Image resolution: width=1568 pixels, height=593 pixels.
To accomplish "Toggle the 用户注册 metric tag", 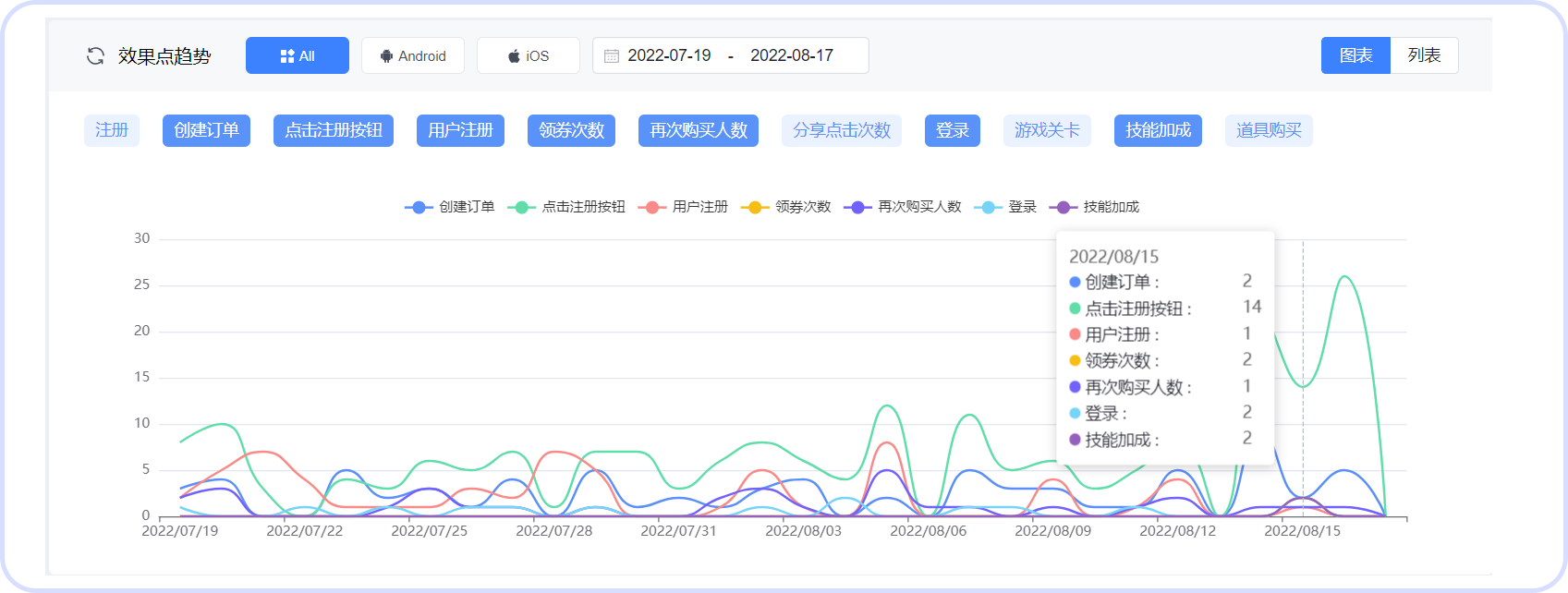I will [460, 130].
